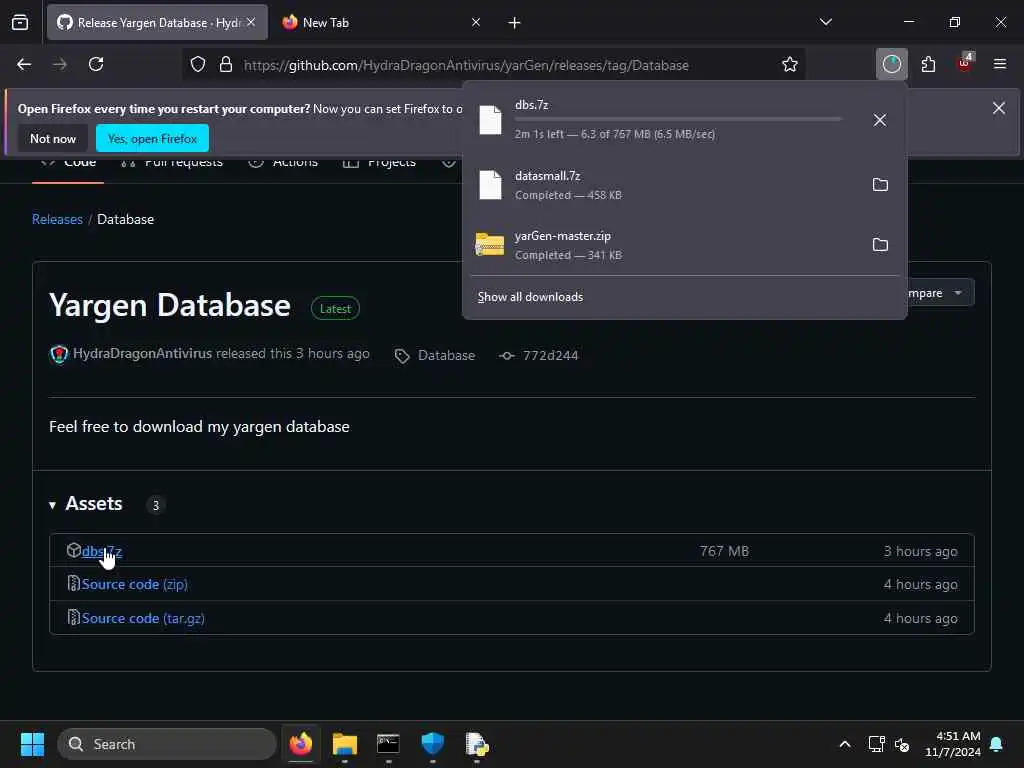Open Windows Security shield taskbar icon

click(x=432, y=744)
